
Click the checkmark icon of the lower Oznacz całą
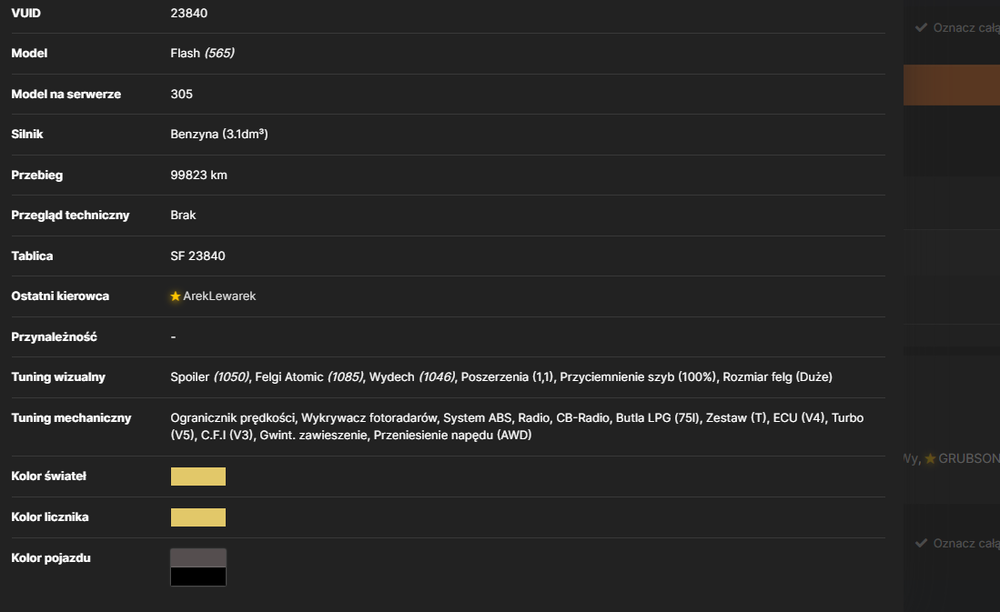tap(921, 543)
